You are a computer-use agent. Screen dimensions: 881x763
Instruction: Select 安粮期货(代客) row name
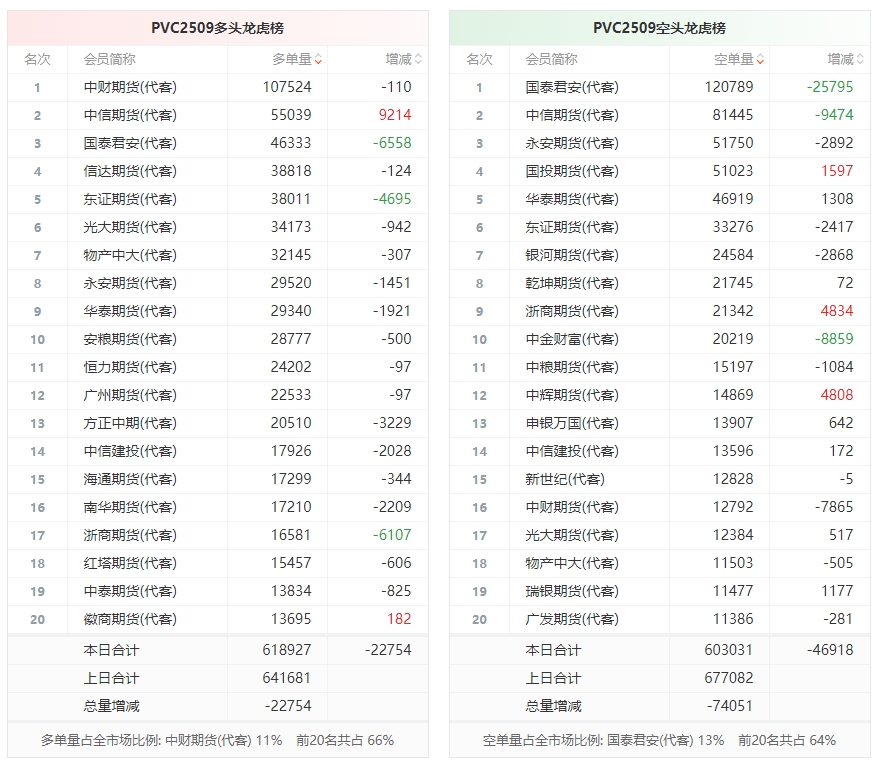(x=130, y=339)
